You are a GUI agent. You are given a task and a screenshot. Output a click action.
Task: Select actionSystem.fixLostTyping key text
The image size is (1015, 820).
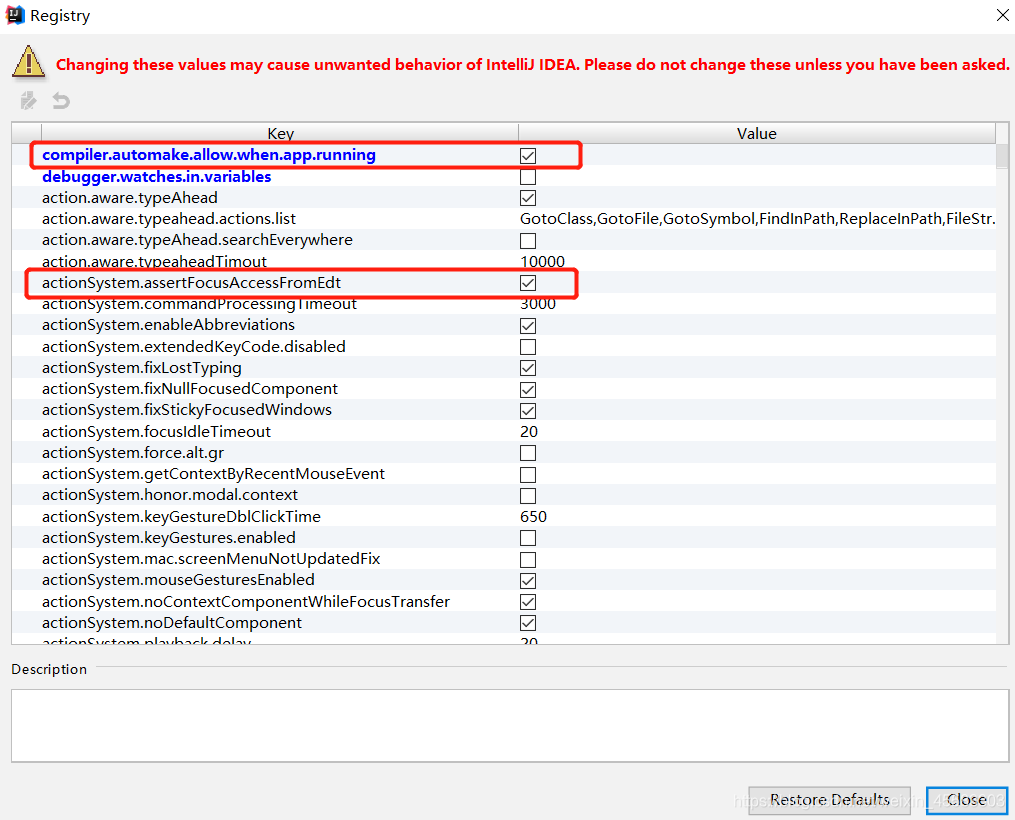coord(142,368)
